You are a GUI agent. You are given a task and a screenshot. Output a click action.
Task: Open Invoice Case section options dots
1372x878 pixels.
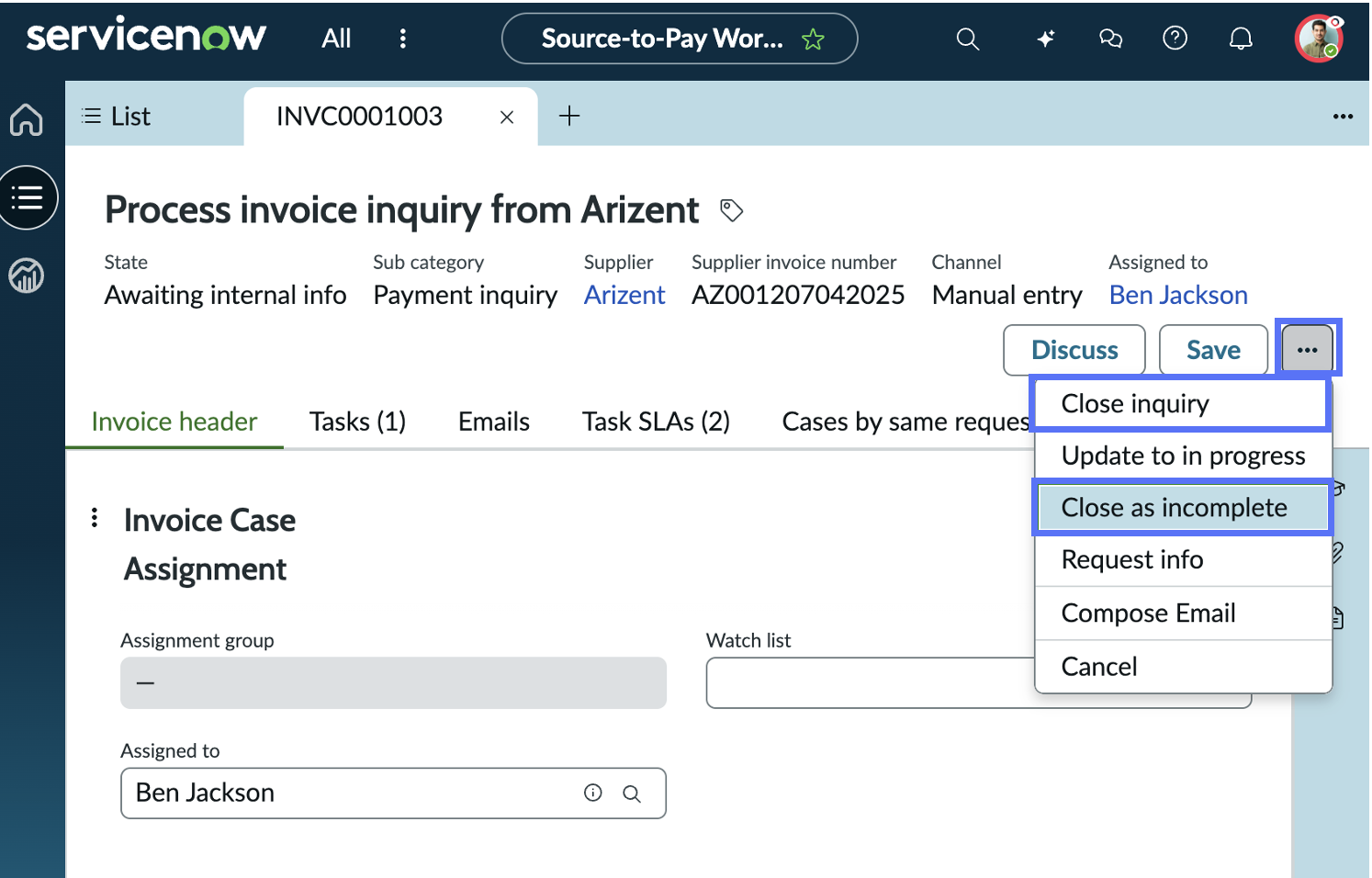pyautogui.click(x=95, y=518)
